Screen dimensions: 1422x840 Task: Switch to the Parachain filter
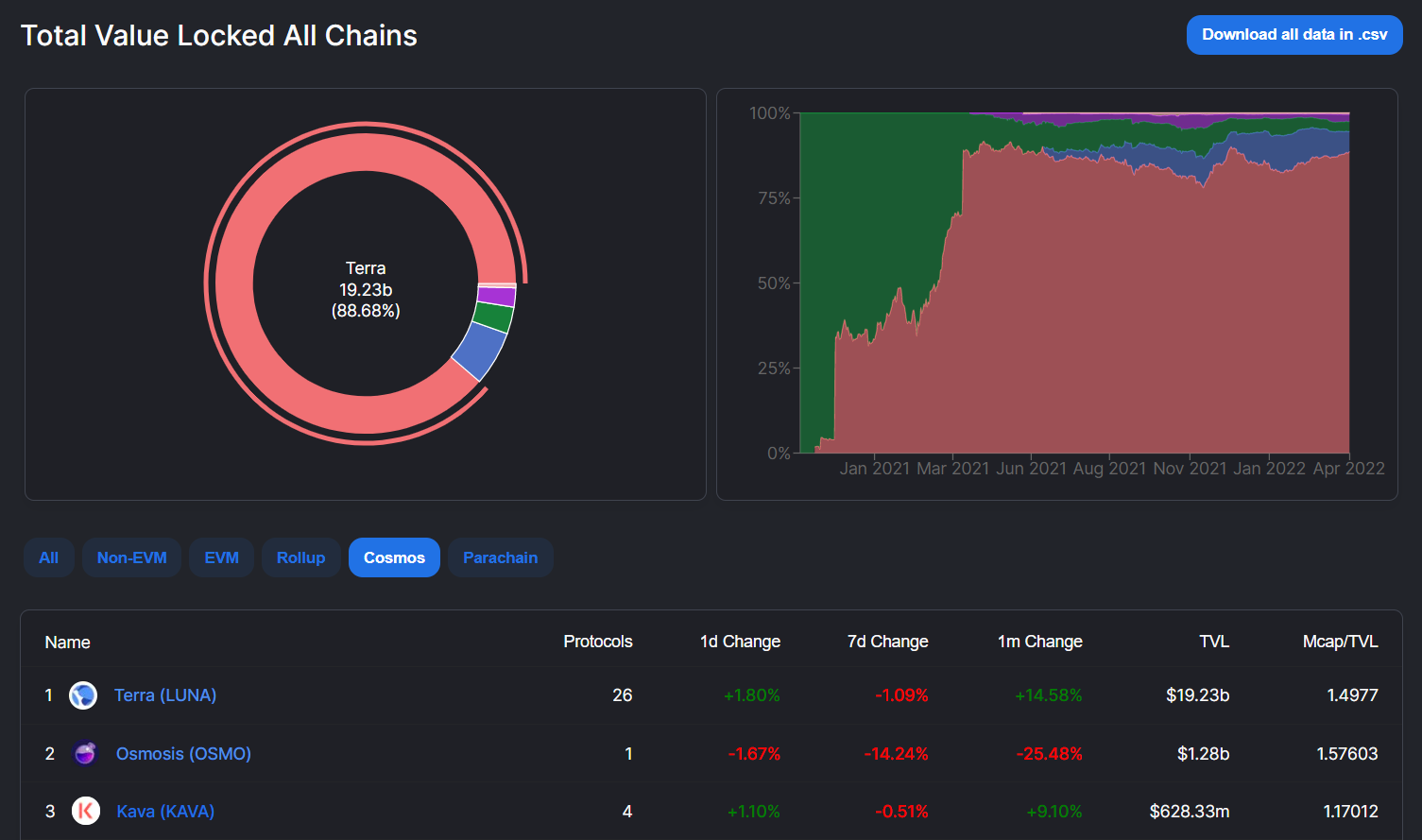[500, 557]
